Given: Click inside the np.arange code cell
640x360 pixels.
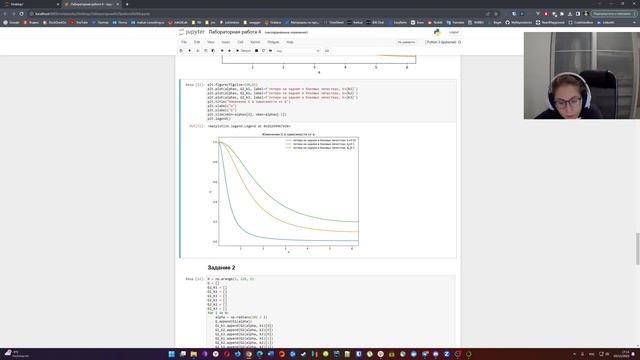Looking at the screenshot, I should pyautogui.click(x=331, y=312).
